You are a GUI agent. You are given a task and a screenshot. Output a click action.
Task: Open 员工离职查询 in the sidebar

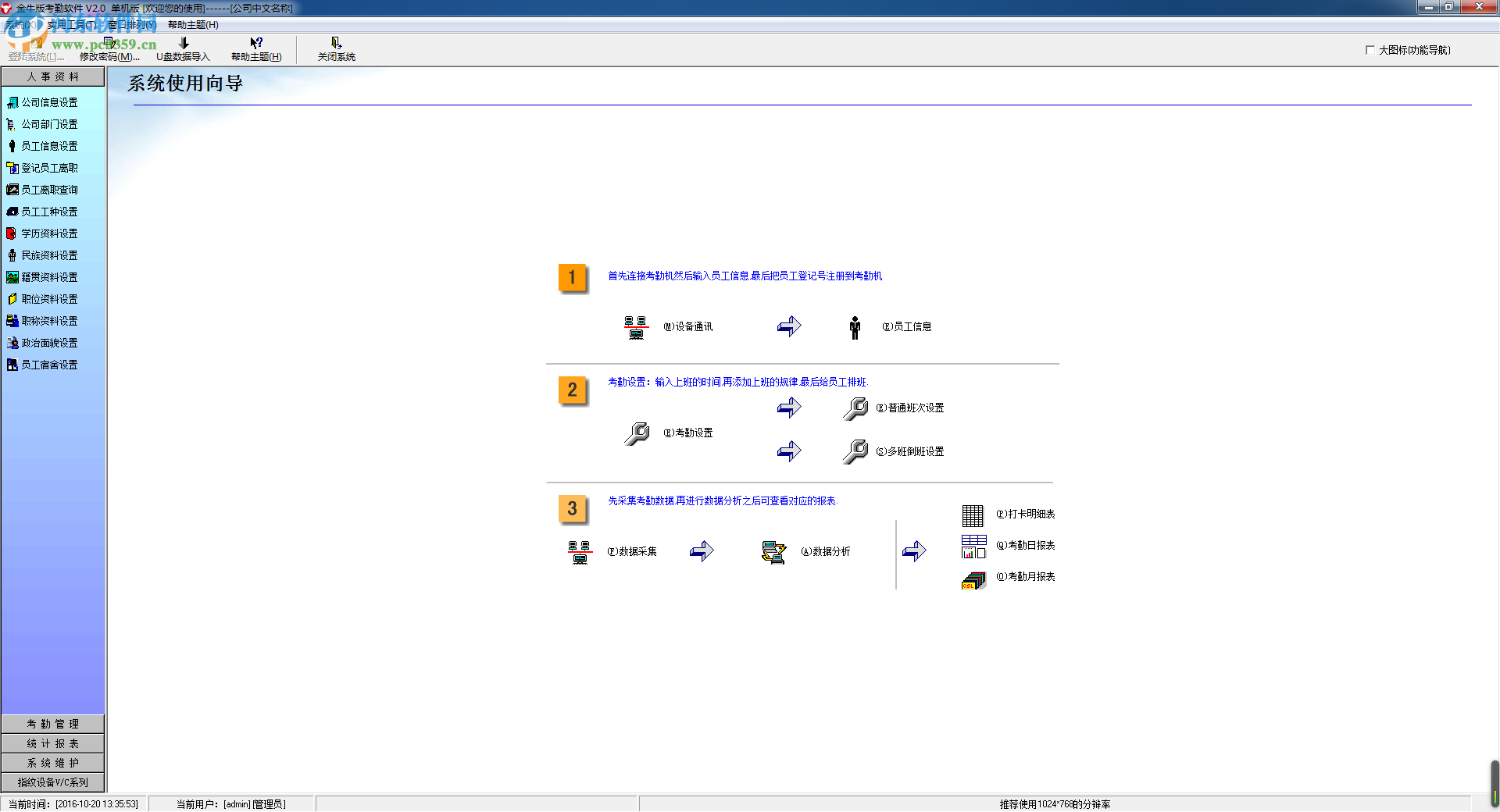click(x=43, y=190)
